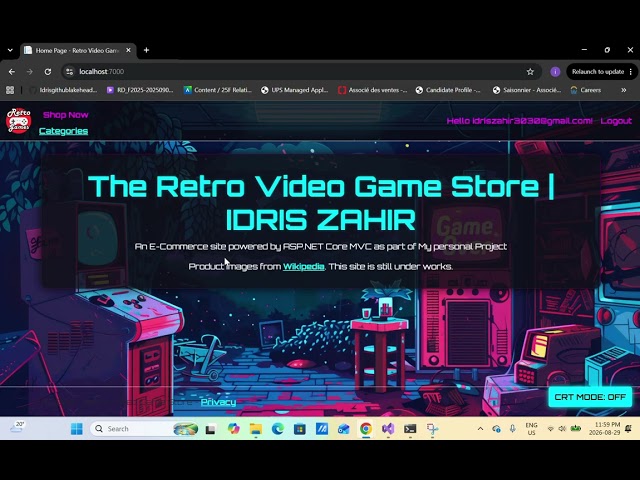Open Careers bookmark
This screenshot has width=640, height=480.
tap(586, 90)
